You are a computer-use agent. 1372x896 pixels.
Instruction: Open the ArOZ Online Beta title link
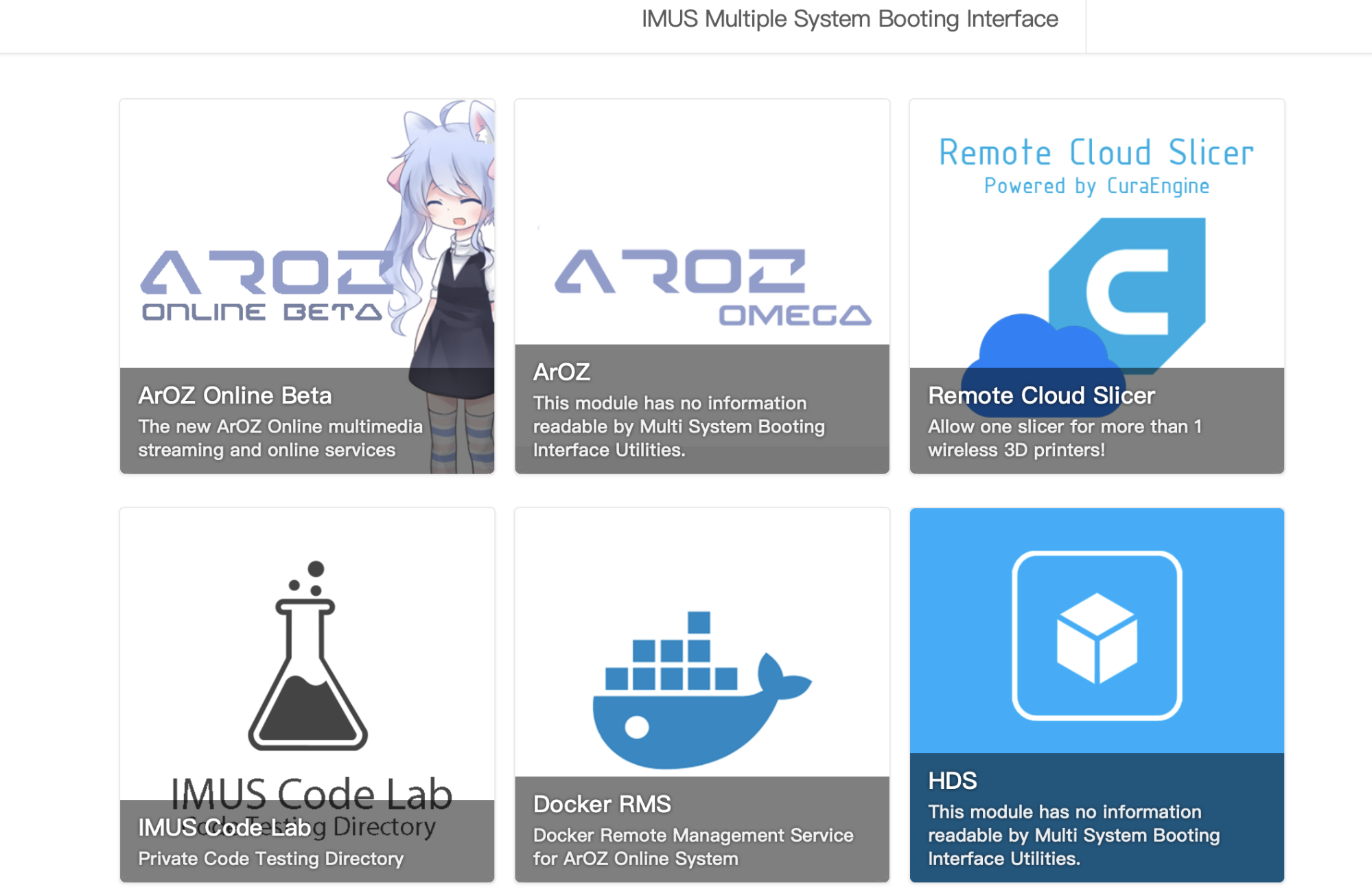235,395
